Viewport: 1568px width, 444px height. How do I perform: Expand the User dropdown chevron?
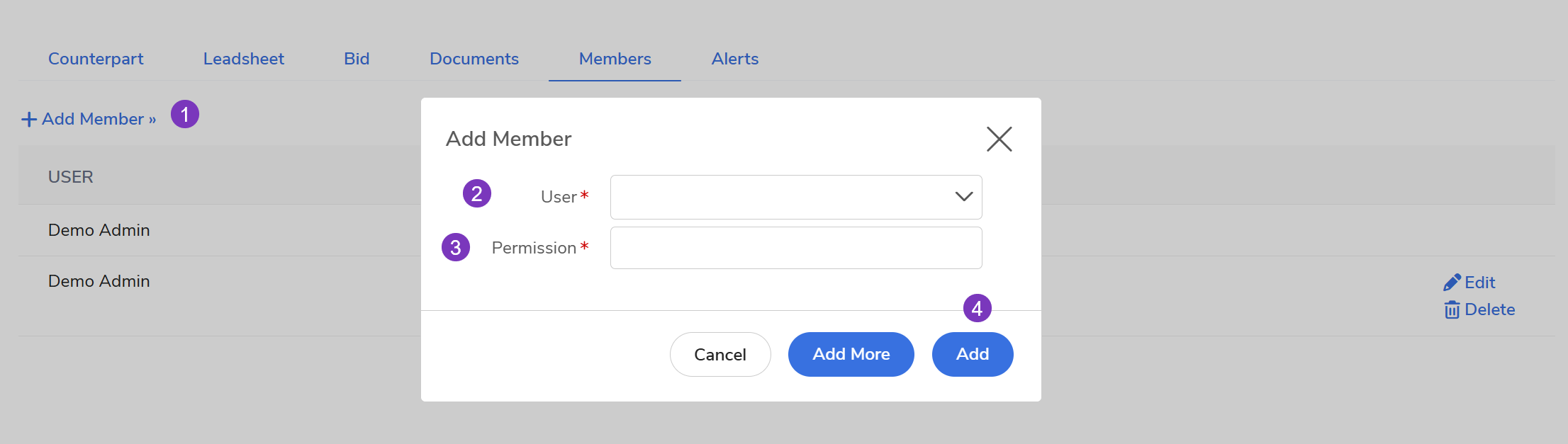963,197
